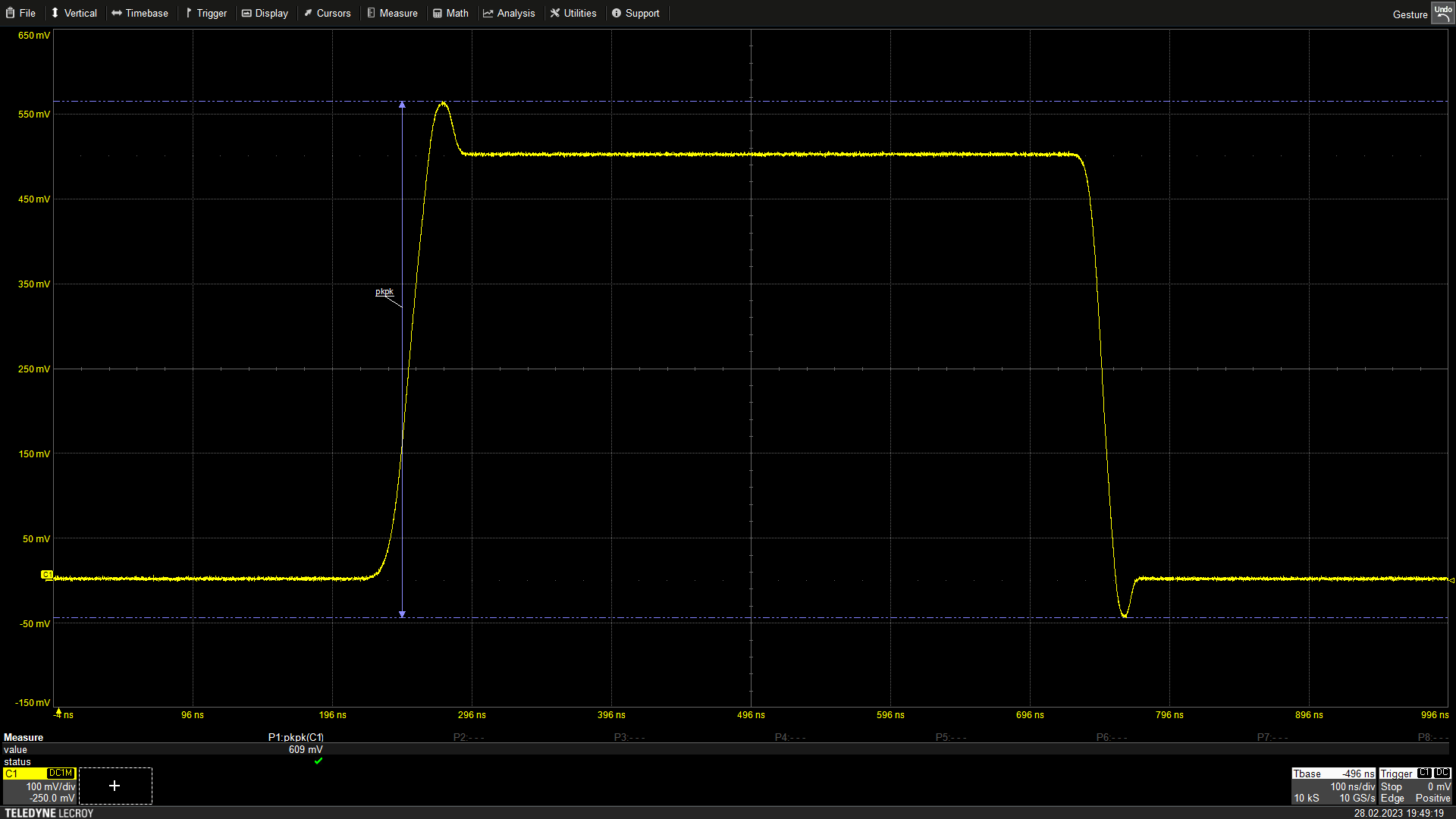Open the Analysis menu
Image resolution: width=1456 pixels, height=819 pixels.
(509, 13)
